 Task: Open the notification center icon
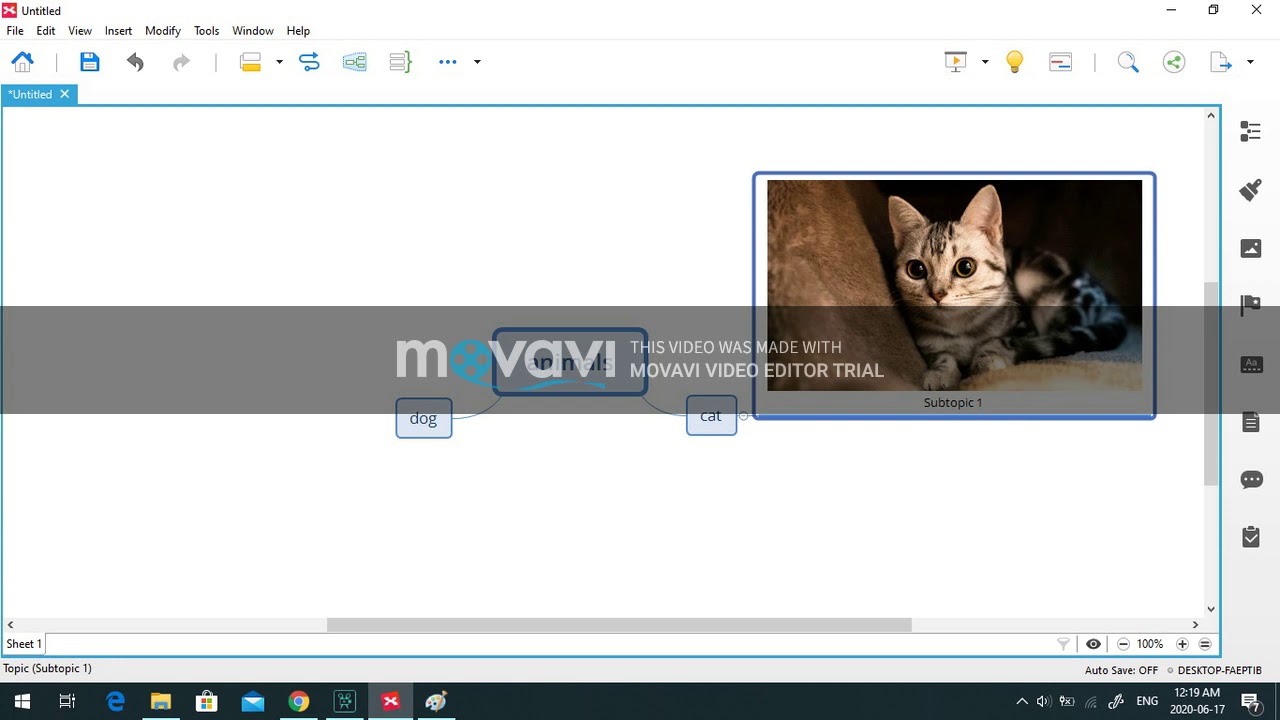(x=1250, y=701)
